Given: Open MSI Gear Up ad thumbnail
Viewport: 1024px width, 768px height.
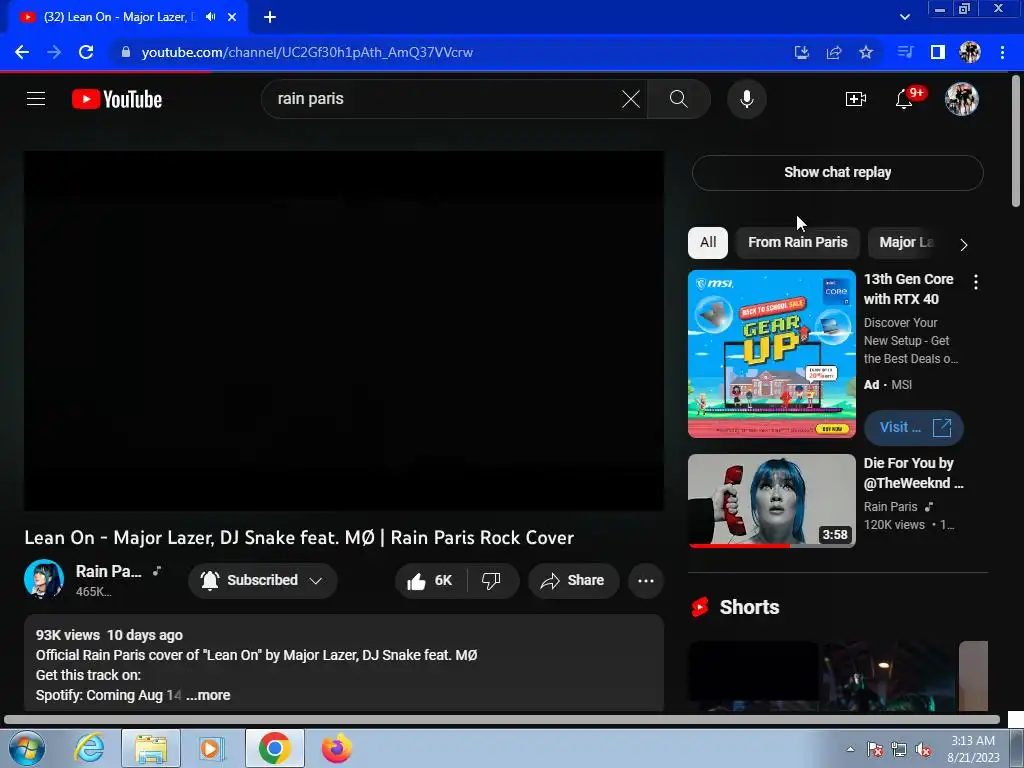Looking at the screenshot, I should coord(771,353).
